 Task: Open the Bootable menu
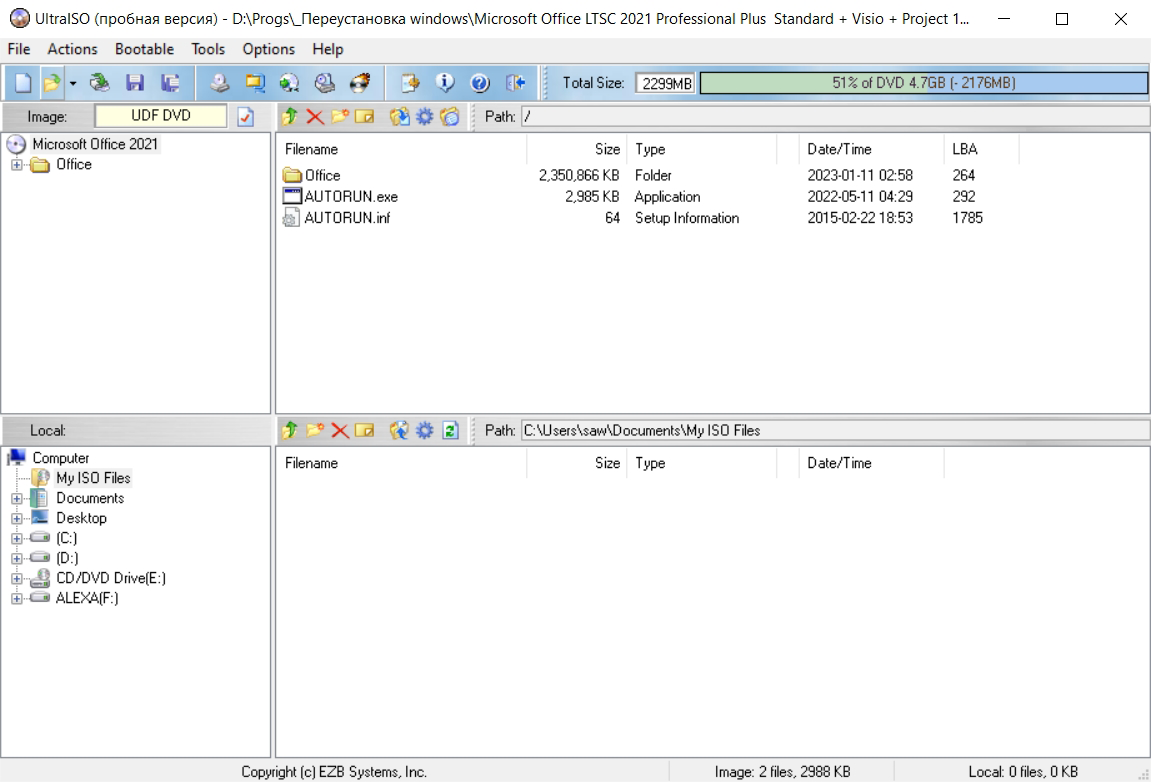145,49
